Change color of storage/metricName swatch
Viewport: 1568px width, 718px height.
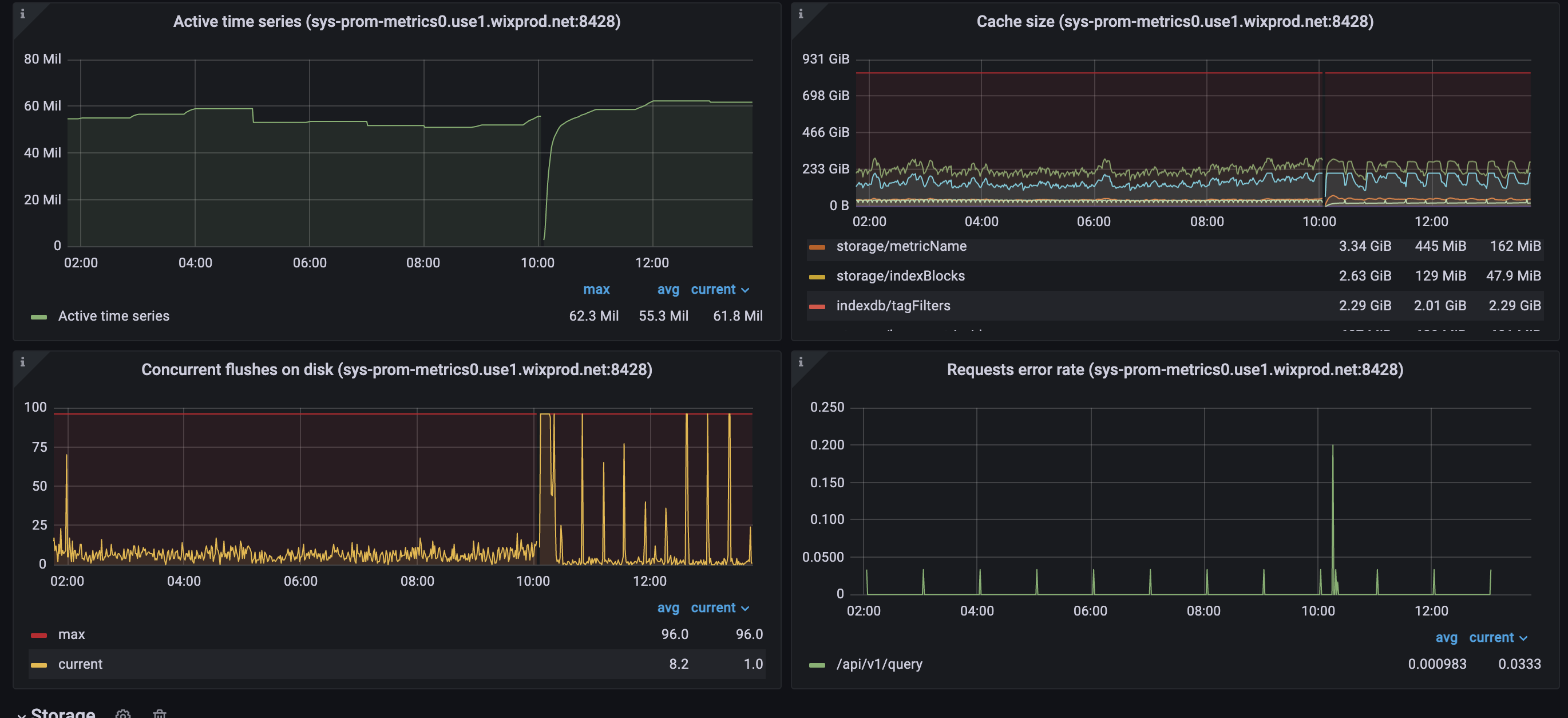coord(817,247)
